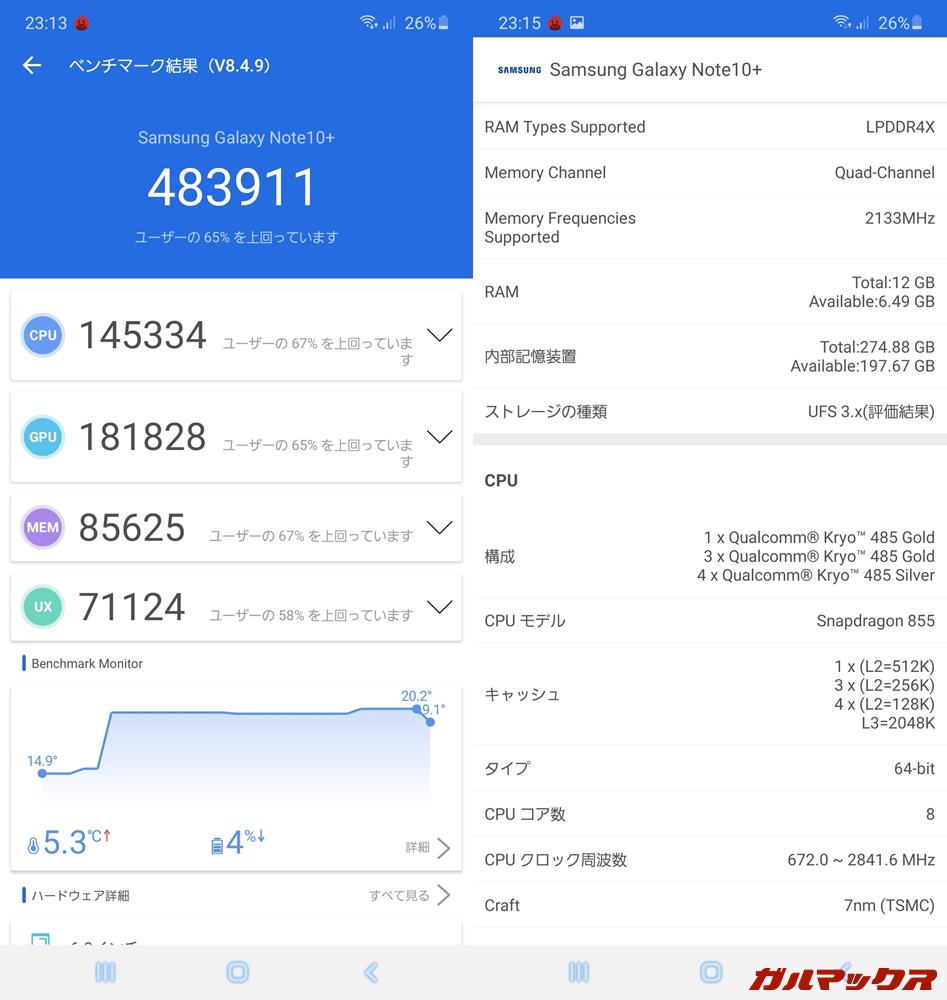This screenshot has height=1000, width=947.
Task: Select the UX score badge icon
Action: click(x=42, y=607)
